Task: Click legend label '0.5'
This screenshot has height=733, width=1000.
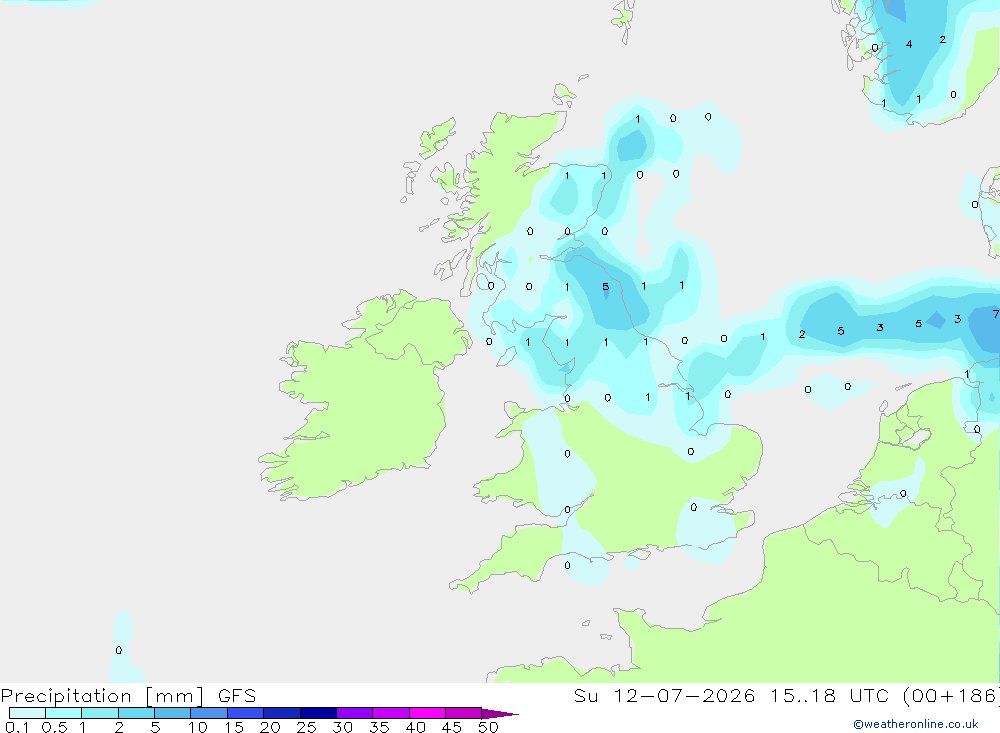Action: click(54, 727)
